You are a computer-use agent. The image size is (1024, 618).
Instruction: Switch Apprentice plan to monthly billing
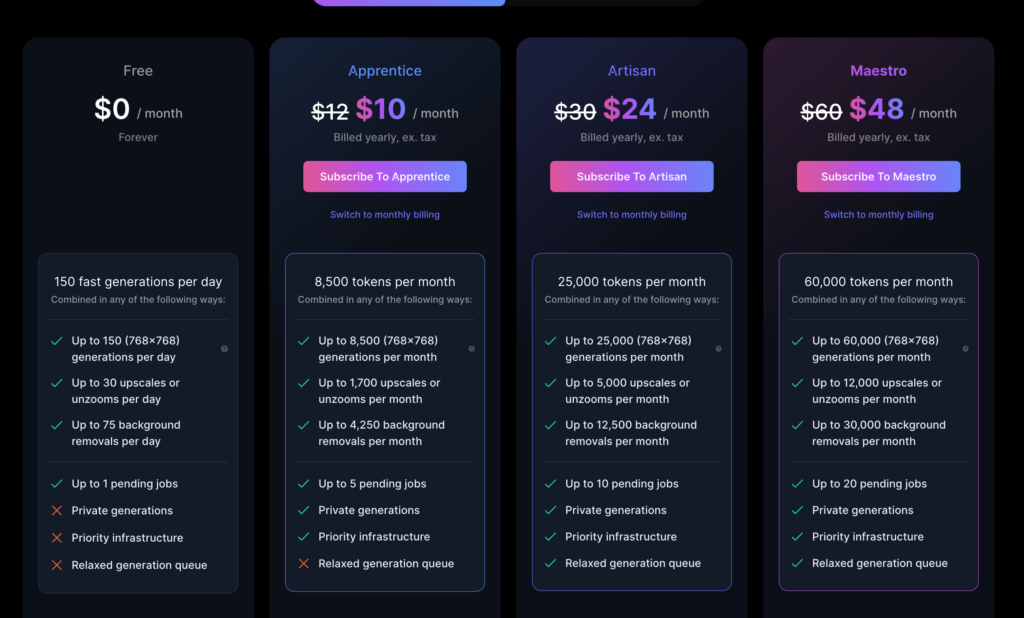tap(385, 214)
